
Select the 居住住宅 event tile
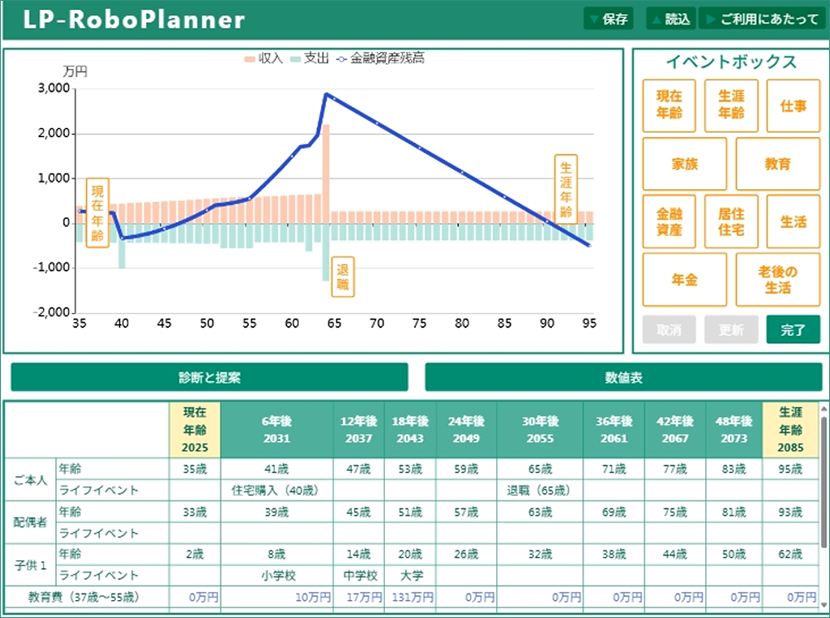pyautogui.click(x=731, y=222)
